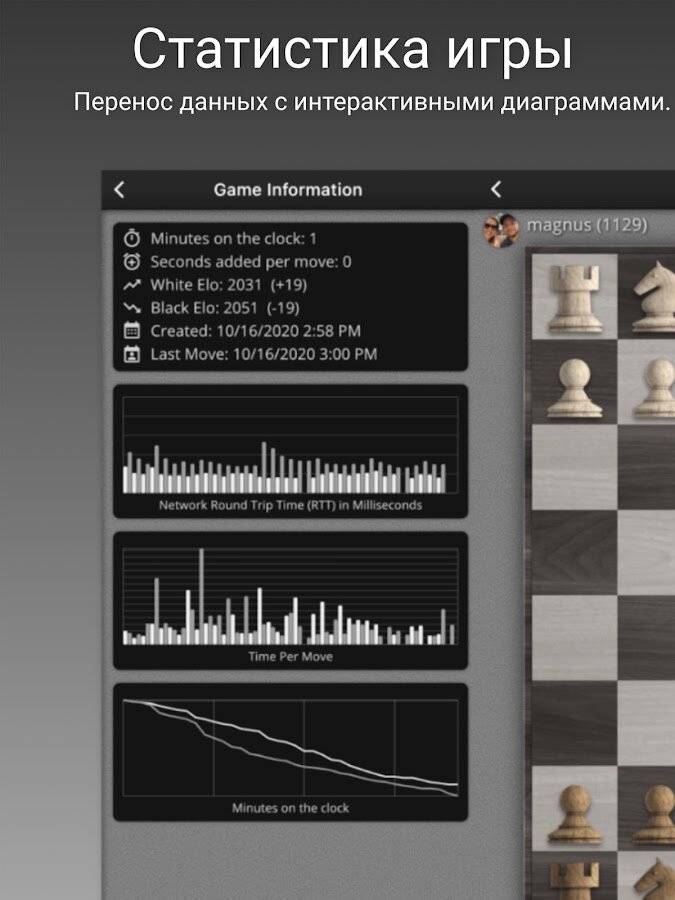Go back from Game Information panel
This screenshot has height=900, width=675.
tap(120, 190)
